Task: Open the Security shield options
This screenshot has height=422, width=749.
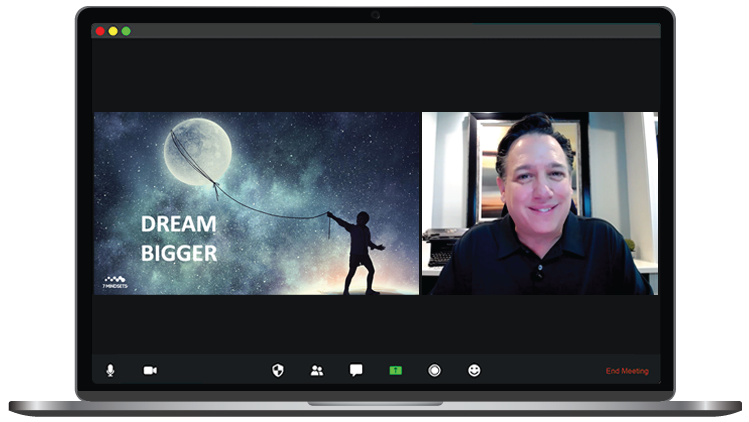Action: [x=278, y=370]
